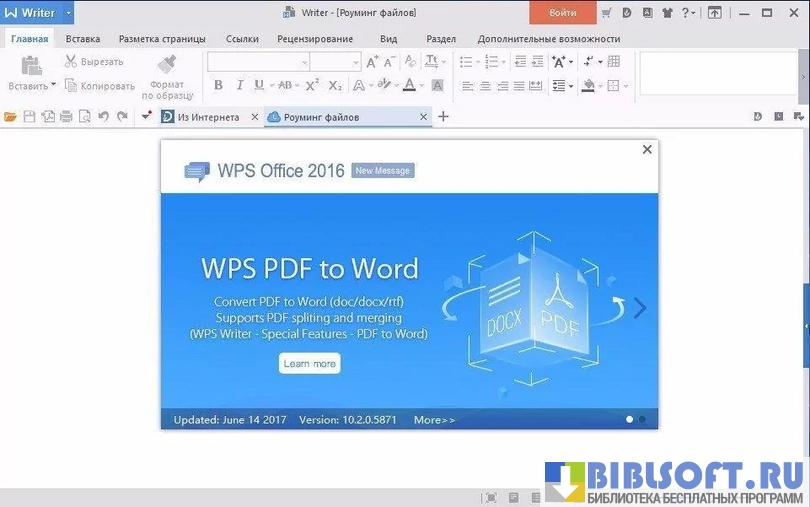Click the Войти sign-in button
Screen dimensions: 810x507
(562, 13)
